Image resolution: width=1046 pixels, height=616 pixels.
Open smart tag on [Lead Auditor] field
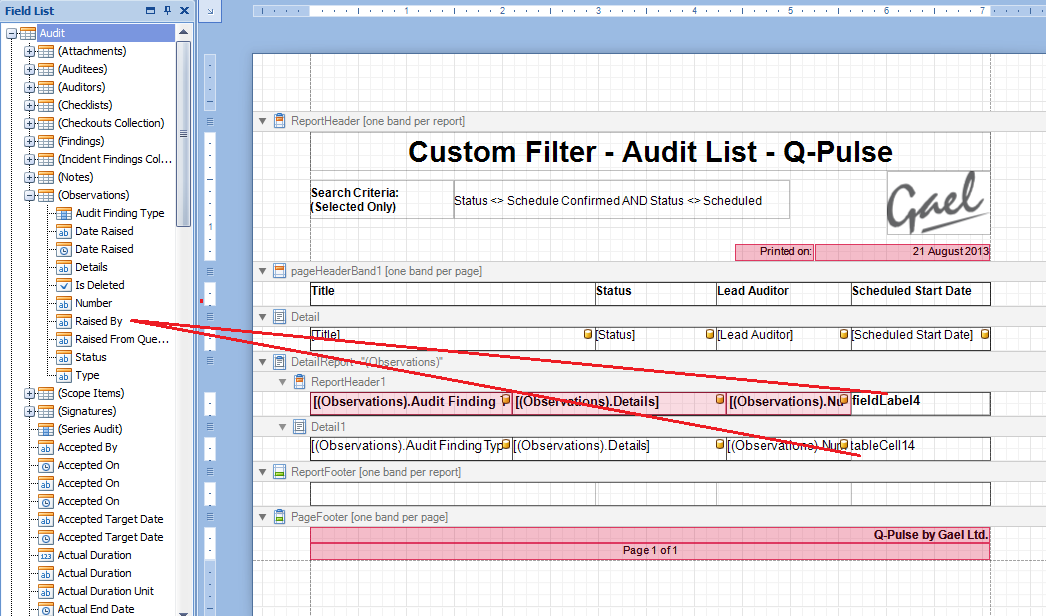coord(844,334)
